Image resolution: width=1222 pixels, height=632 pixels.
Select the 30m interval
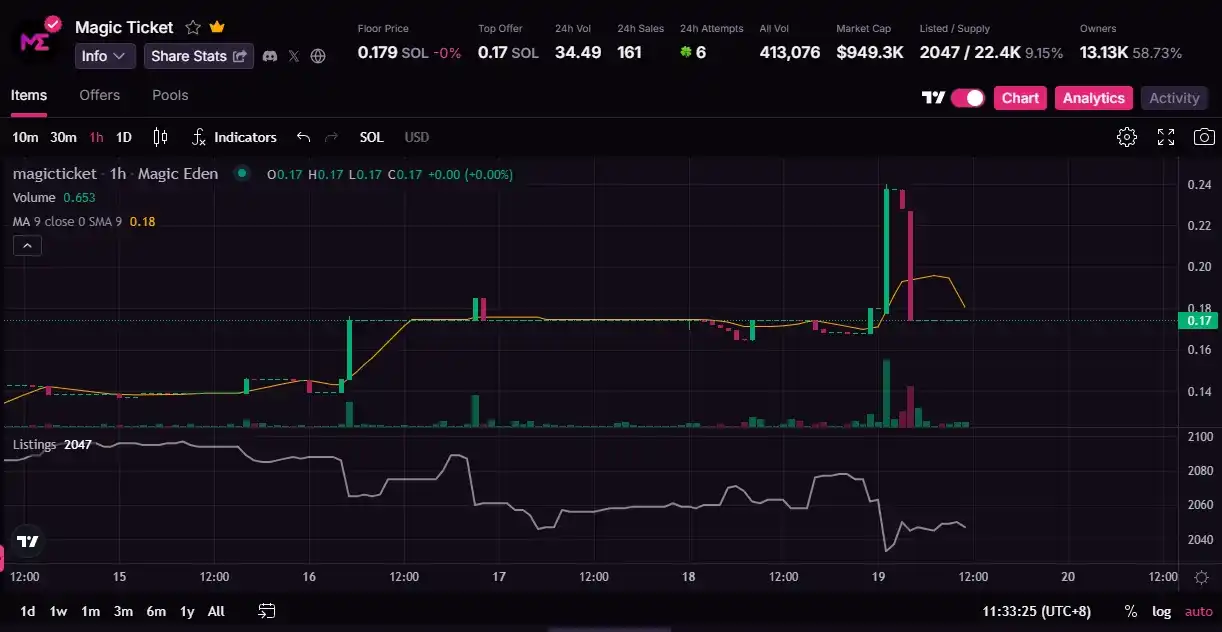[x=63, y=137]
